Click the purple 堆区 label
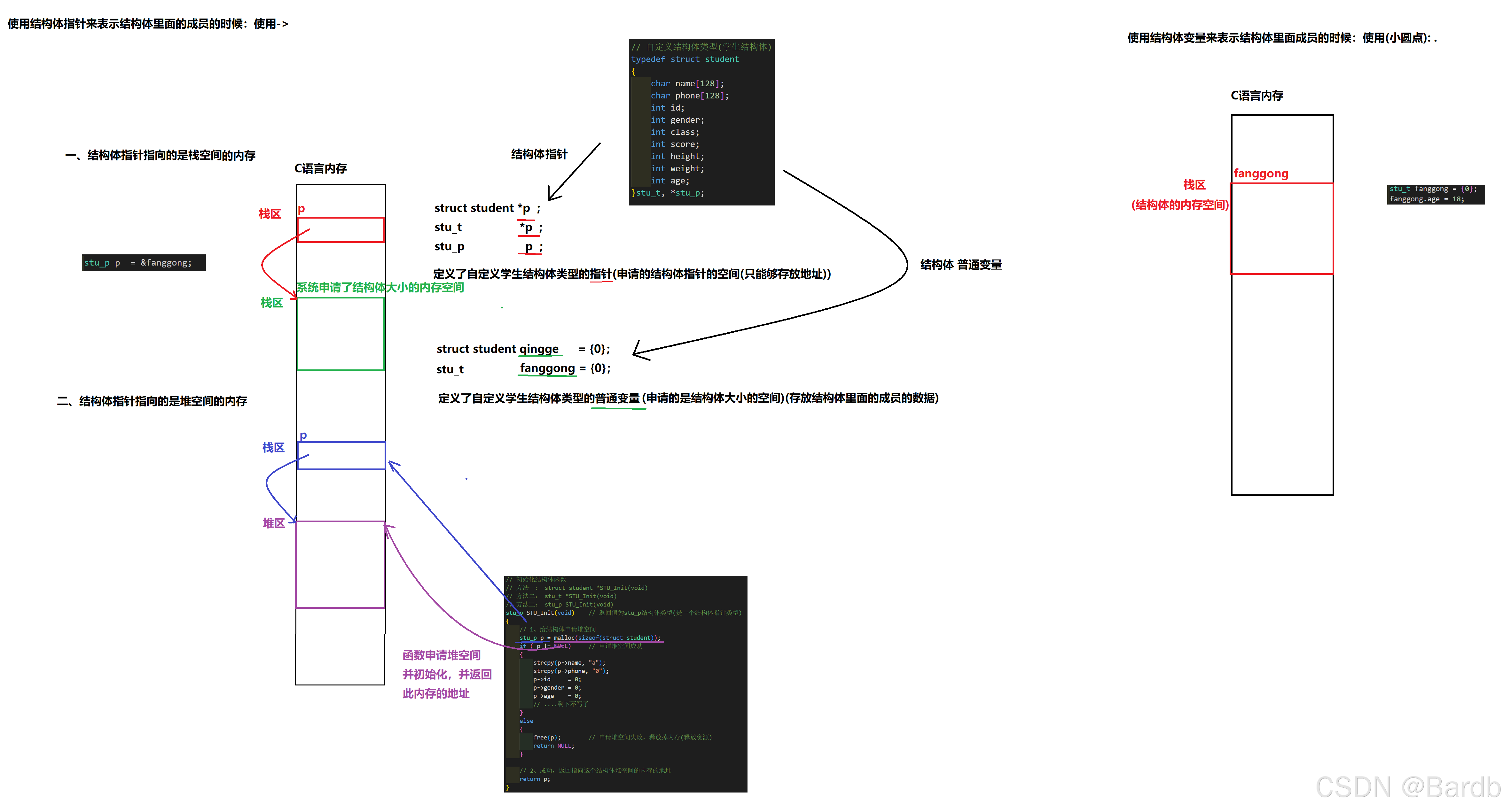Image resolution: width=1503 pixels, height=812 pixels. click(x=274, y=523)
